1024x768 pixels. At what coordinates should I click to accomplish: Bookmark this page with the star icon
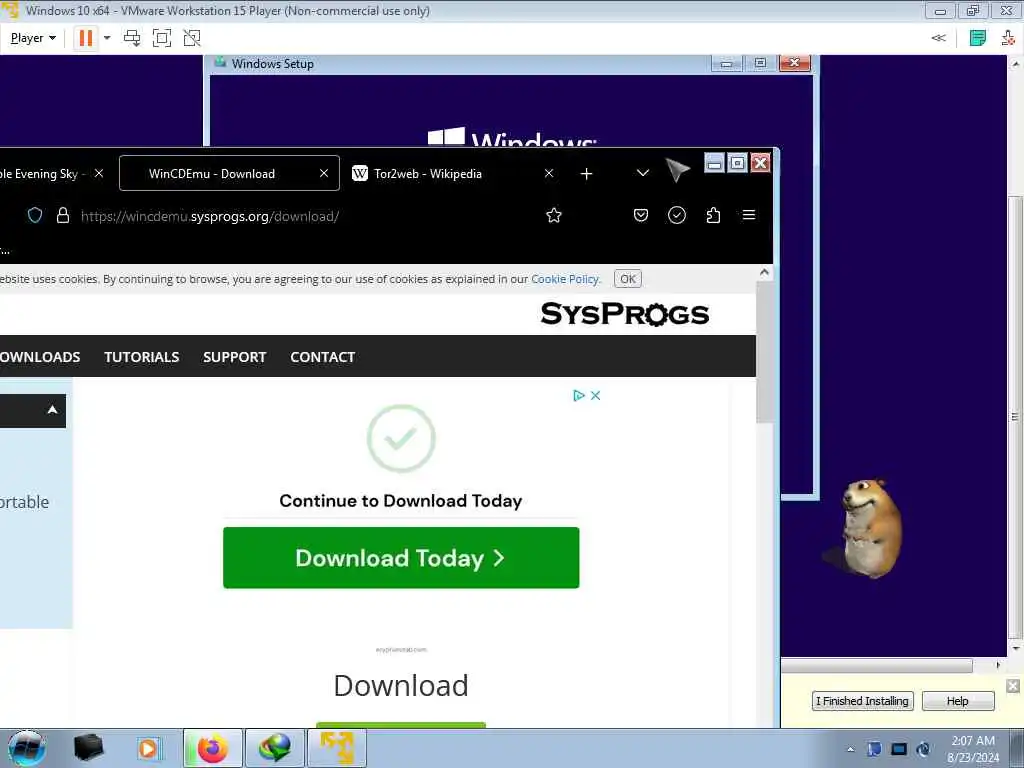[x=554, y=216]
